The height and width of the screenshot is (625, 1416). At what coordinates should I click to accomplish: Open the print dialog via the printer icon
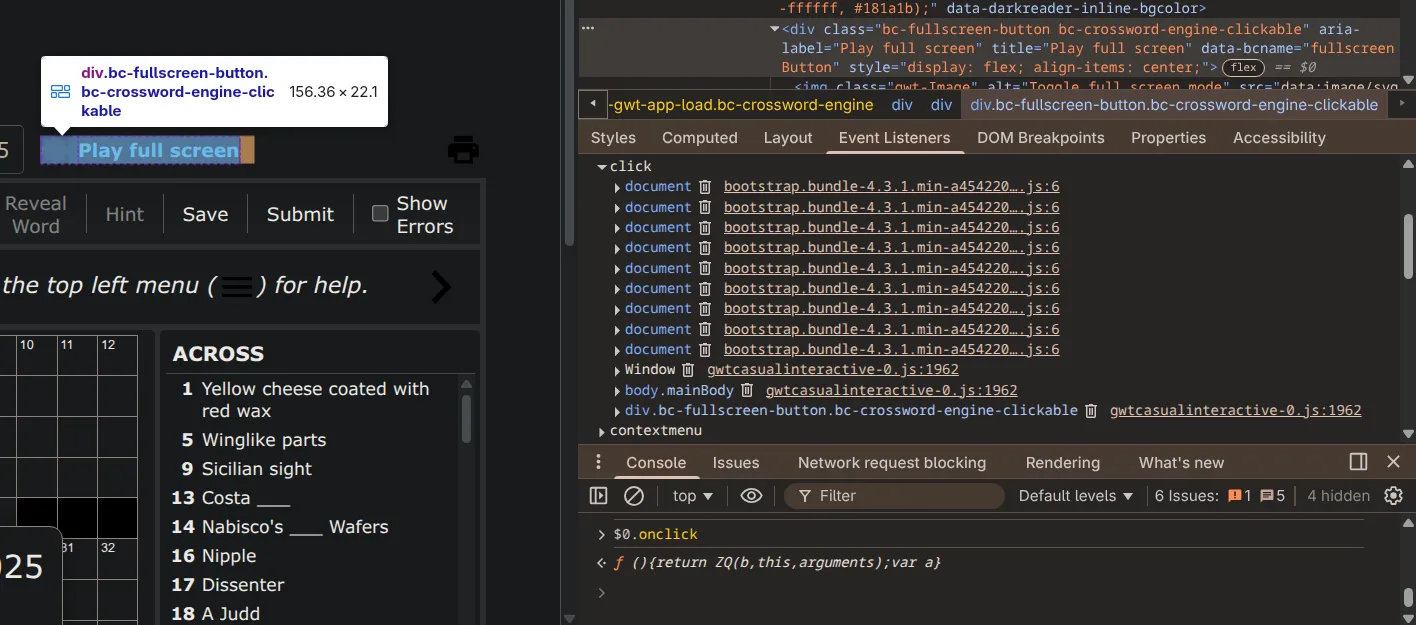tap(462, 148)
